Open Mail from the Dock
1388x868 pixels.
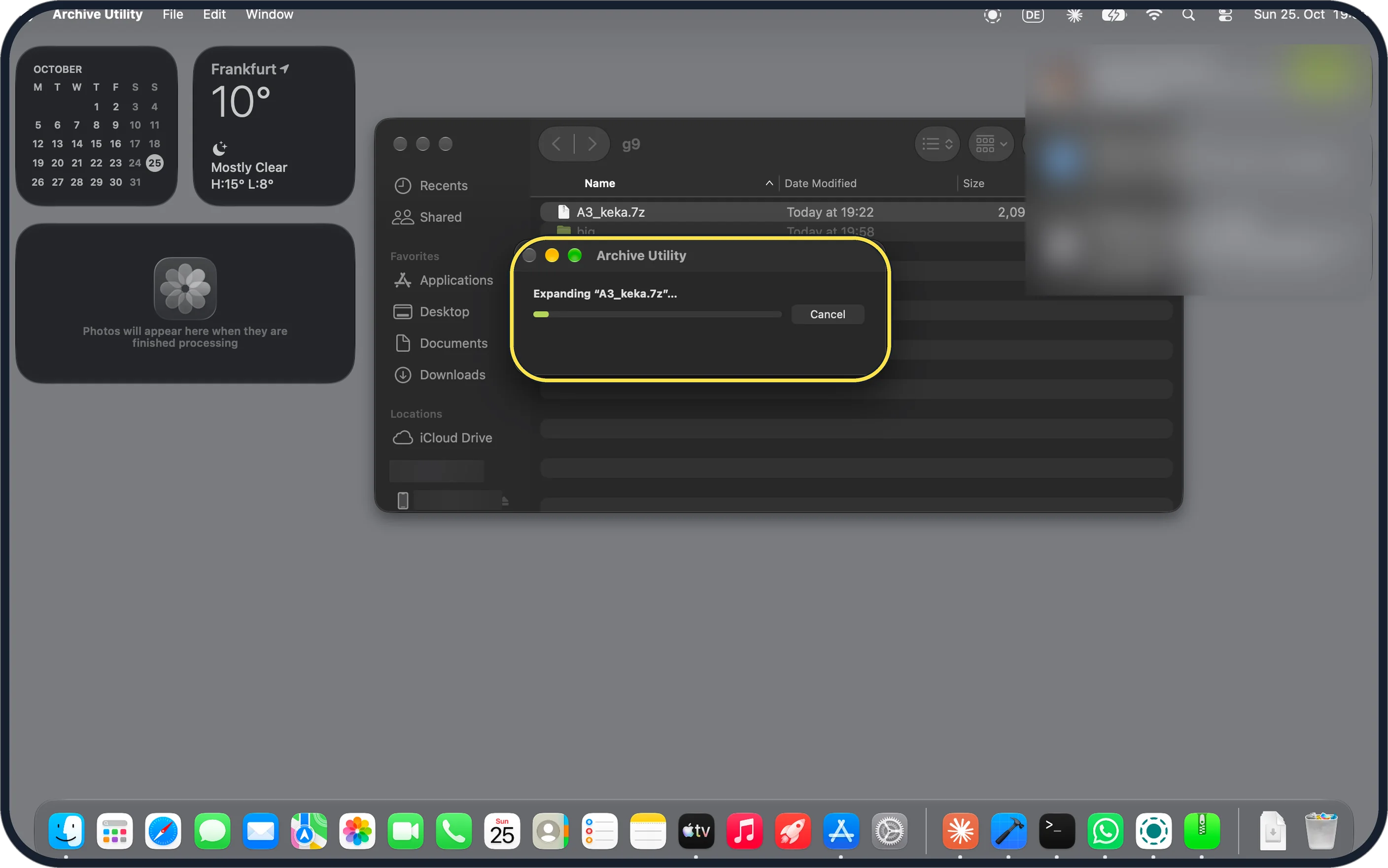[x=260, y=831]
